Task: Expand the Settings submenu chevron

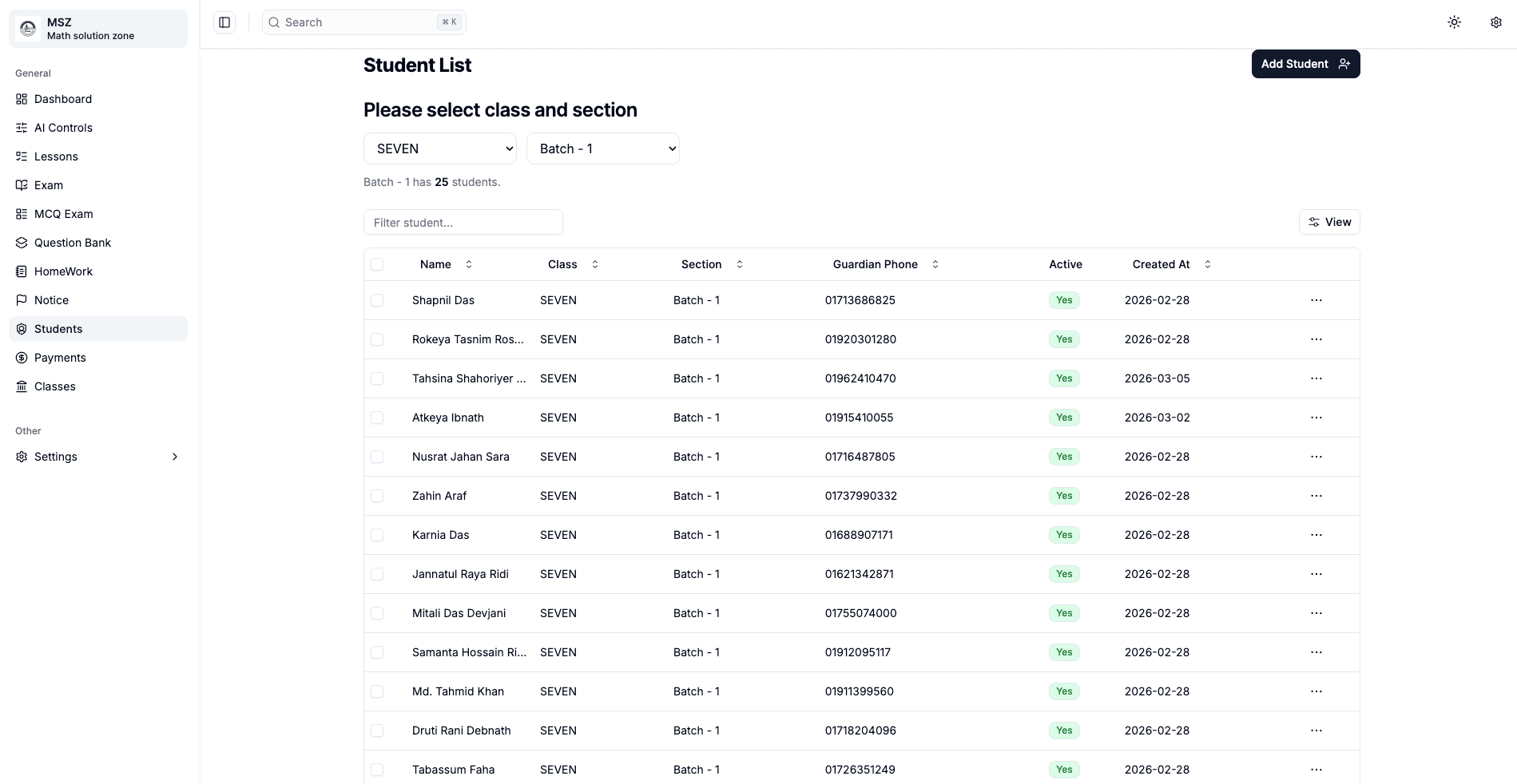Action: tap(175, 457)
